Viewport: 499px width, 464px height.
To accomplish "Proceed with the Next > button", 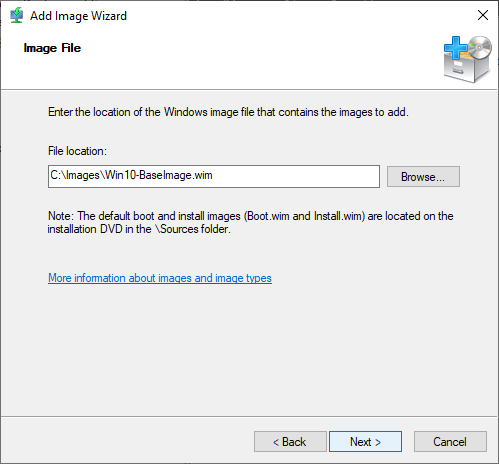I will click(365, 442).
